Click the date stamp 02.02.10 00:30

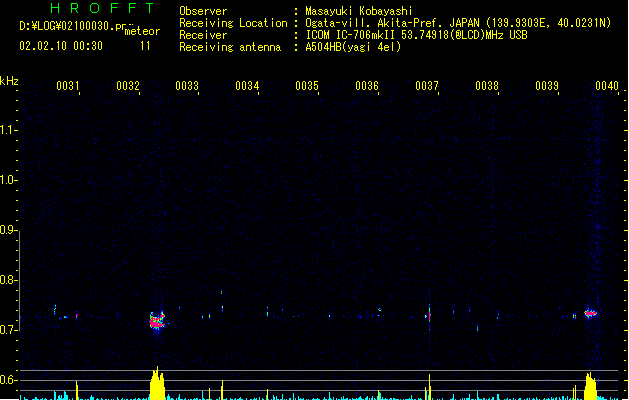61,46
